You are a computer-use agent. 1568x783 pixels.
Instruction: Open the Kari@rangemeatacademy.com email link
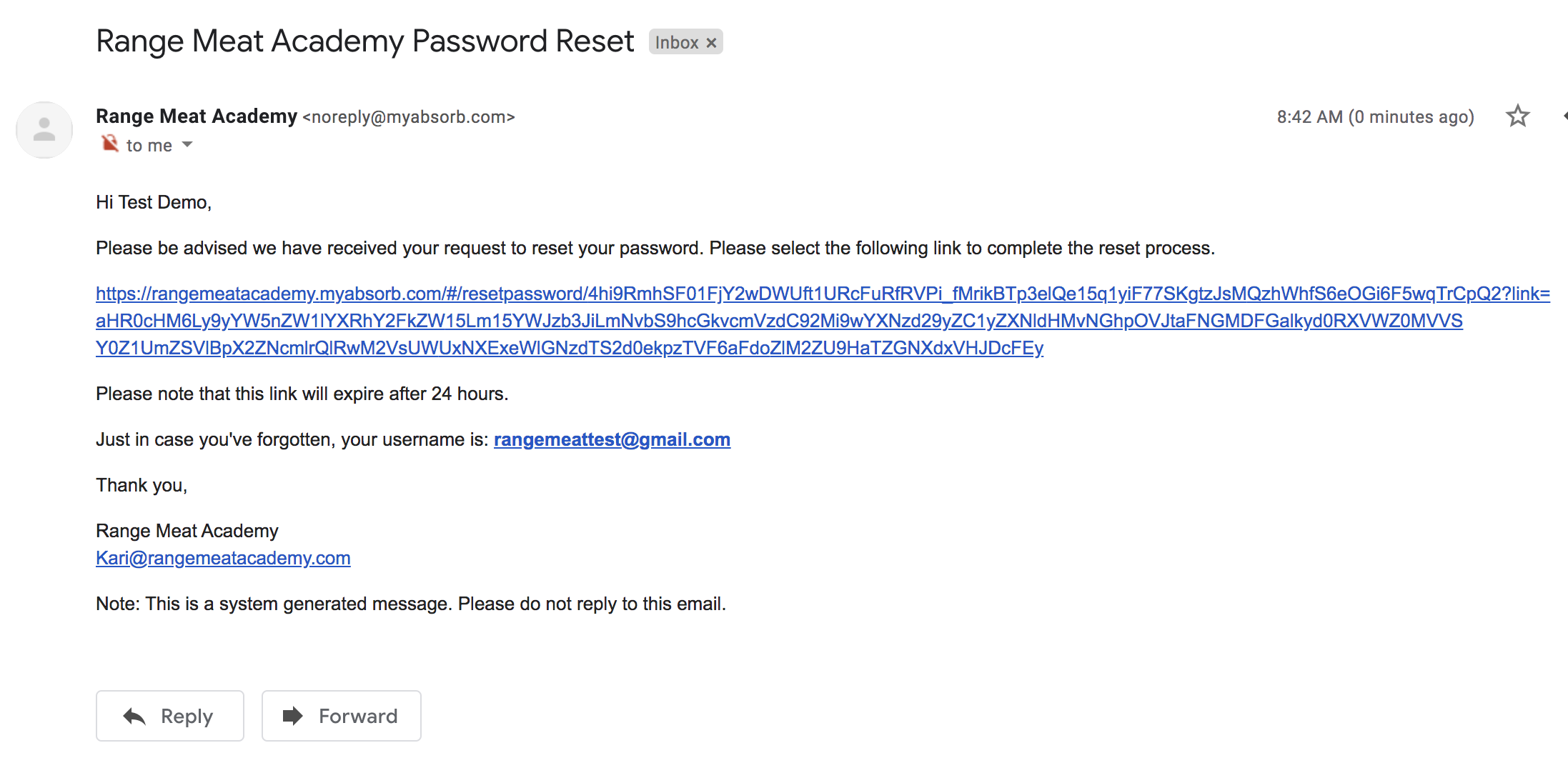tap(223, 558)
